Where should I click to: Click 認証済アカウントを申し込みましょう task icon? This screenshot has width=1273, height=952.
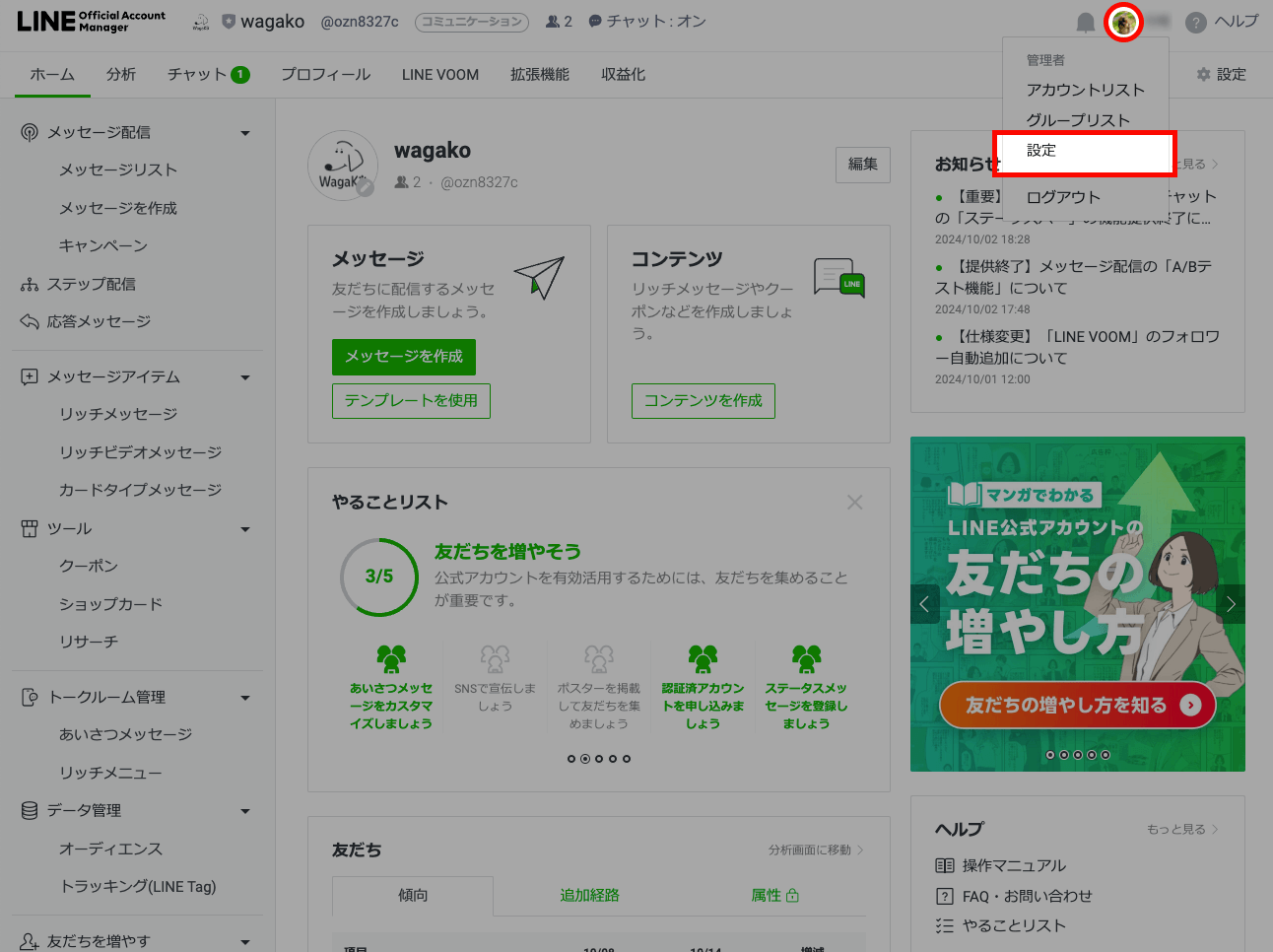point(703,659)
